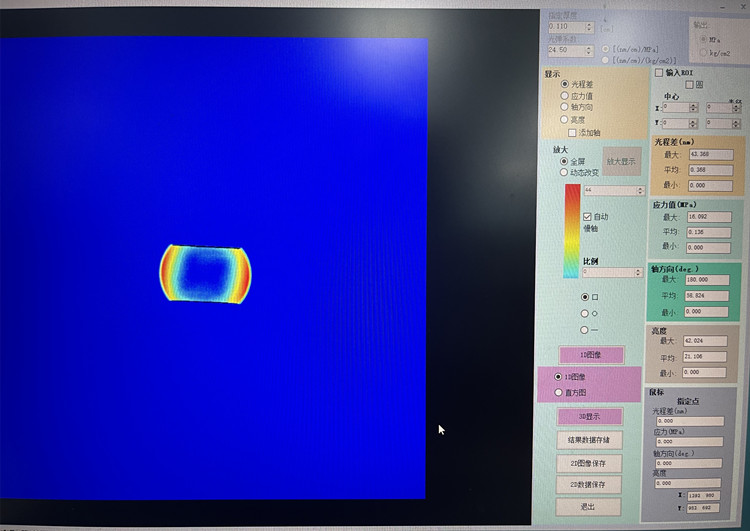Select the circle shape radio option
Image resolution: width=750 pixels, height=531 pixels.
[584, 313]
